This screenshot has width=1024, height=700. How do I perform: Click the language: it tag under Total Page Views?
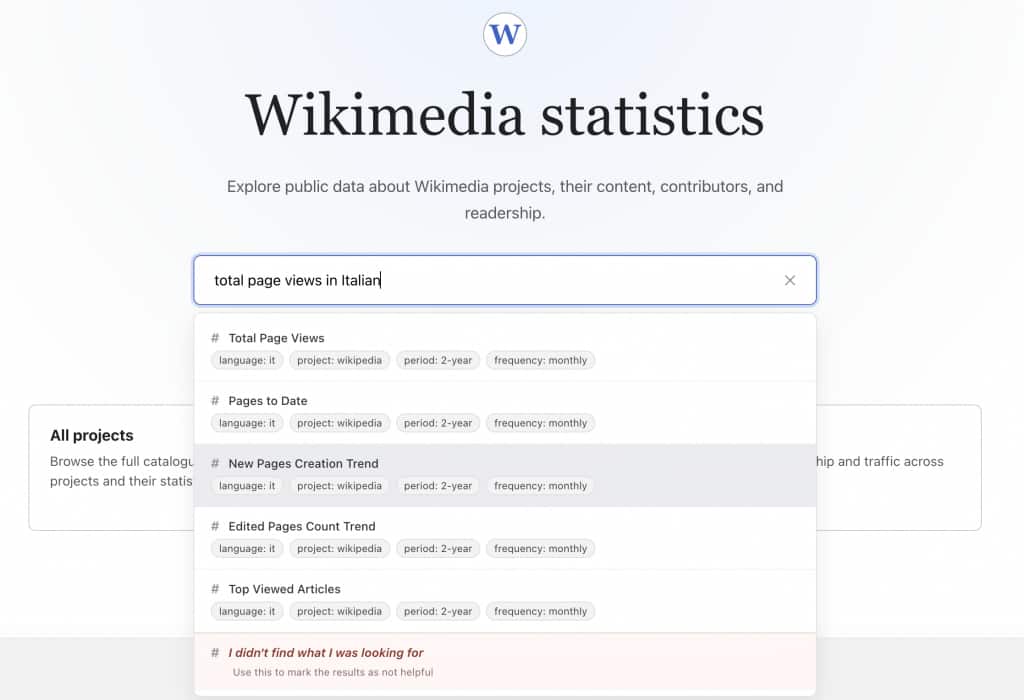(x=247, y=360)
